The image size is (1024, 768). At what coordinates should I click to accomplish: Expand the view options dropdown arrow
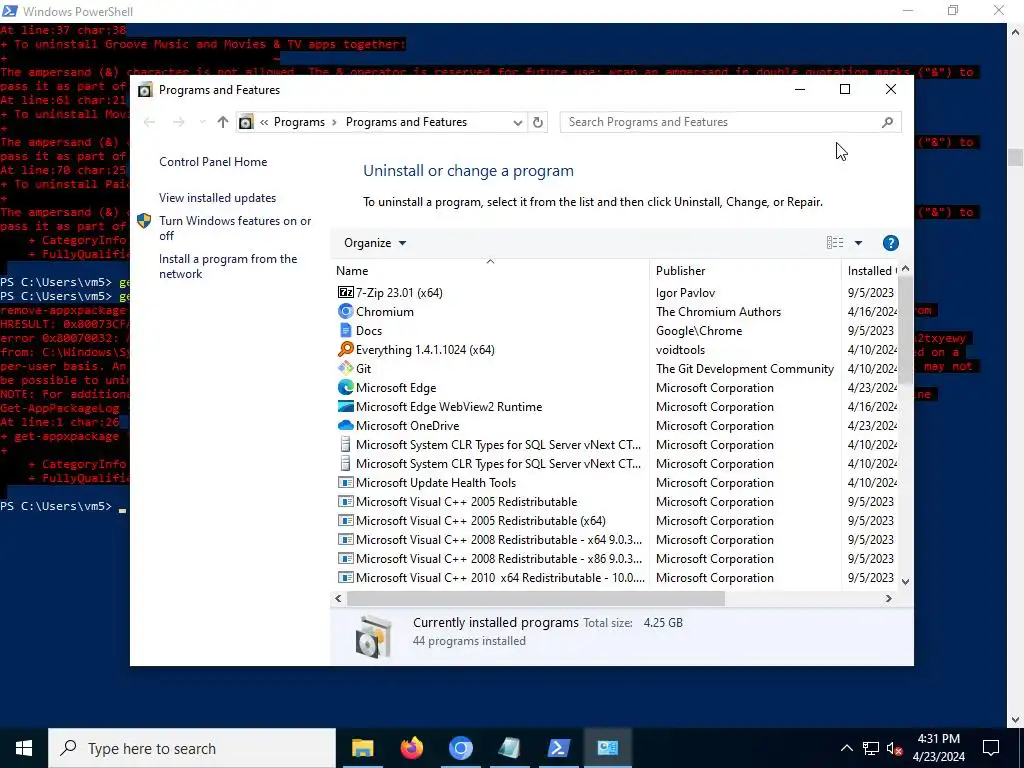click(858, 243)
